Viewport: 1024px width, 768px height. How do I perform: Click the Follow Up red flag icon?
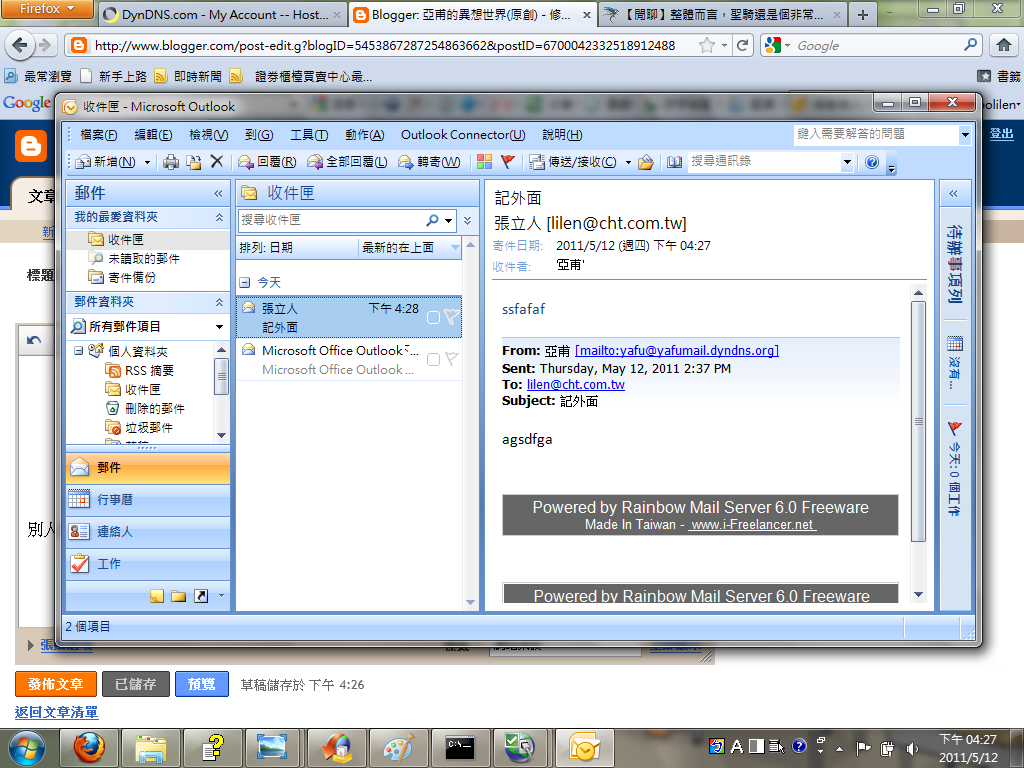pyautogui.click(x=508, y=161)
